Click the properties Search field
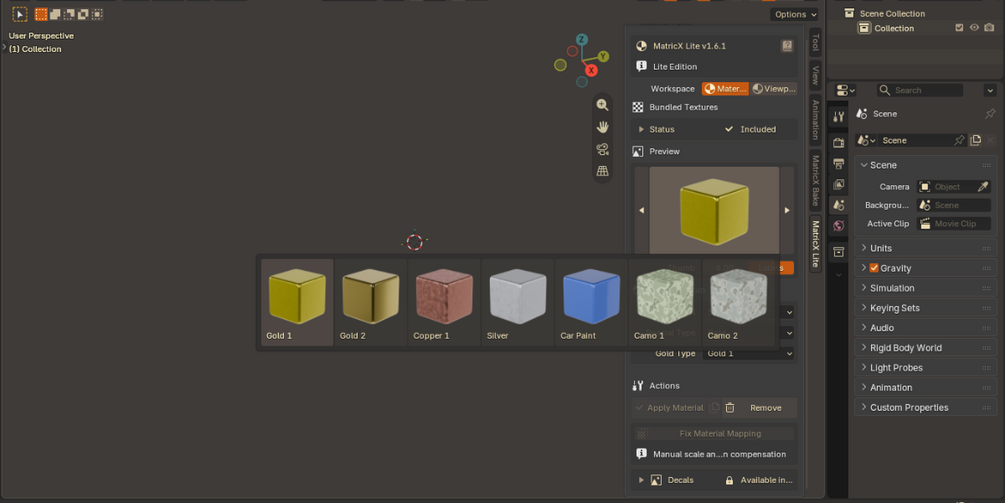The image size is (1005, 503). pyautogui.click(x=919, y=90)
